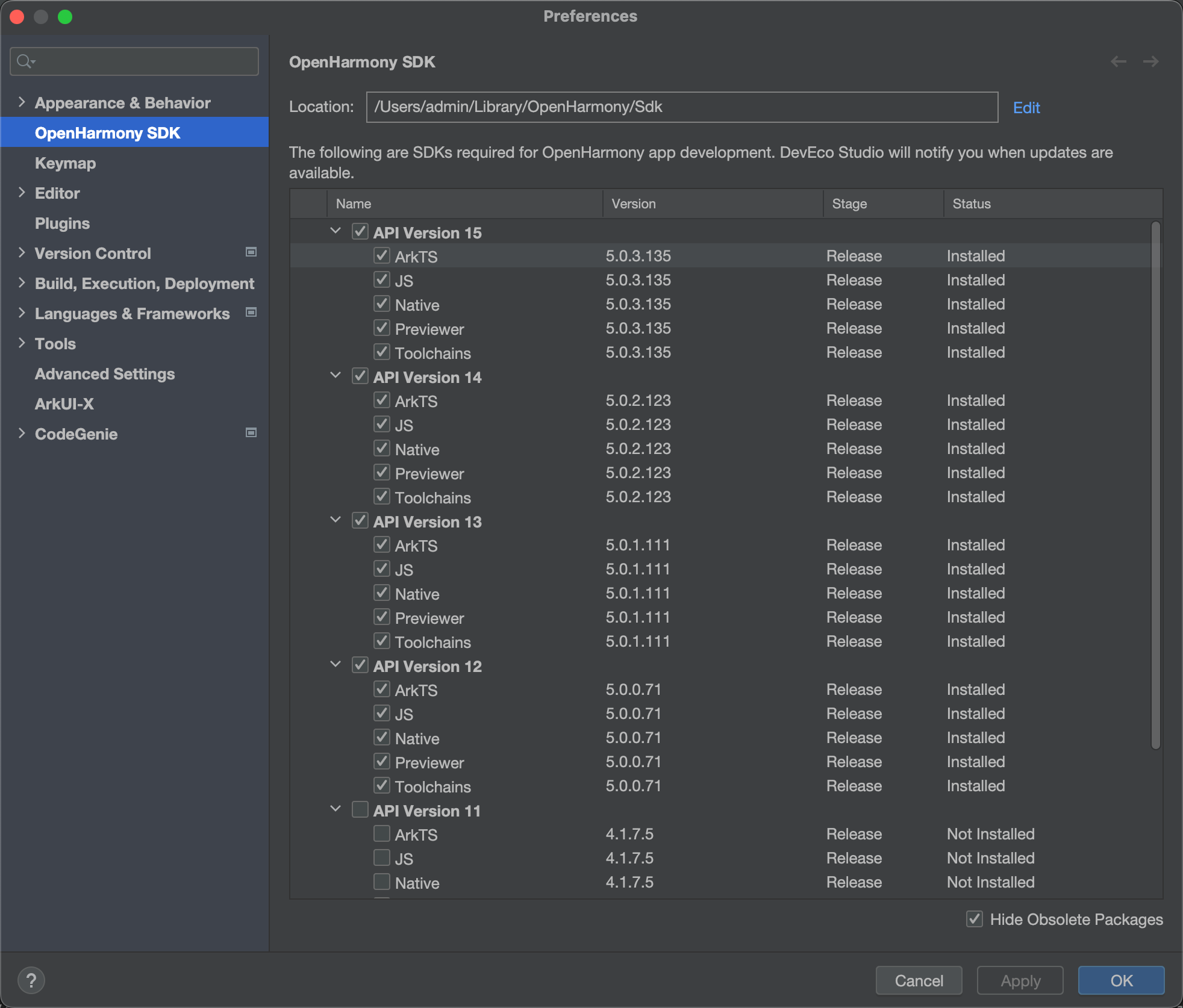Expand Languages & Frameworks section

pyautogui.click(x=22, y=313)
